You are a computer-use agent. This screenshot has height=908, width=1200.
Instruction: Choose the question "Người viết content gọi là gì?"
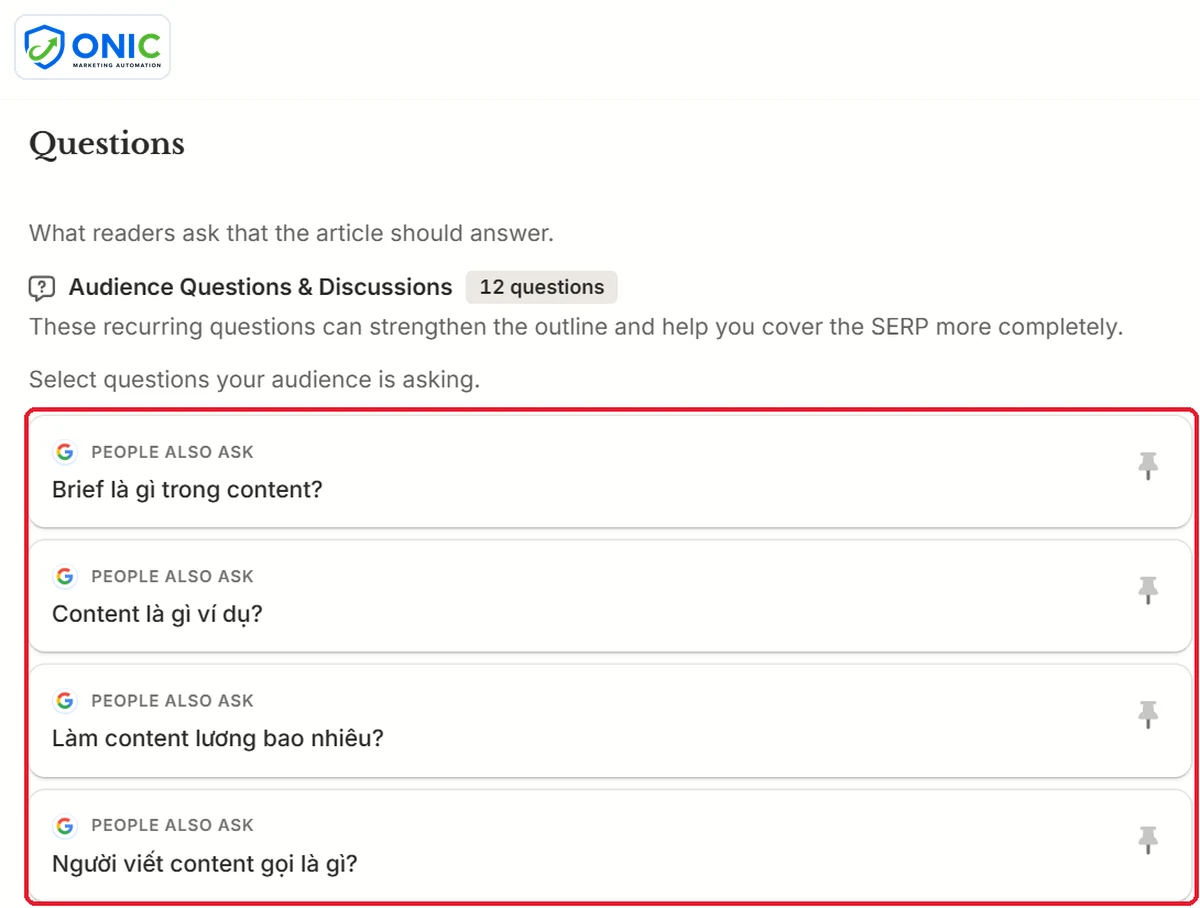(610, 845)
